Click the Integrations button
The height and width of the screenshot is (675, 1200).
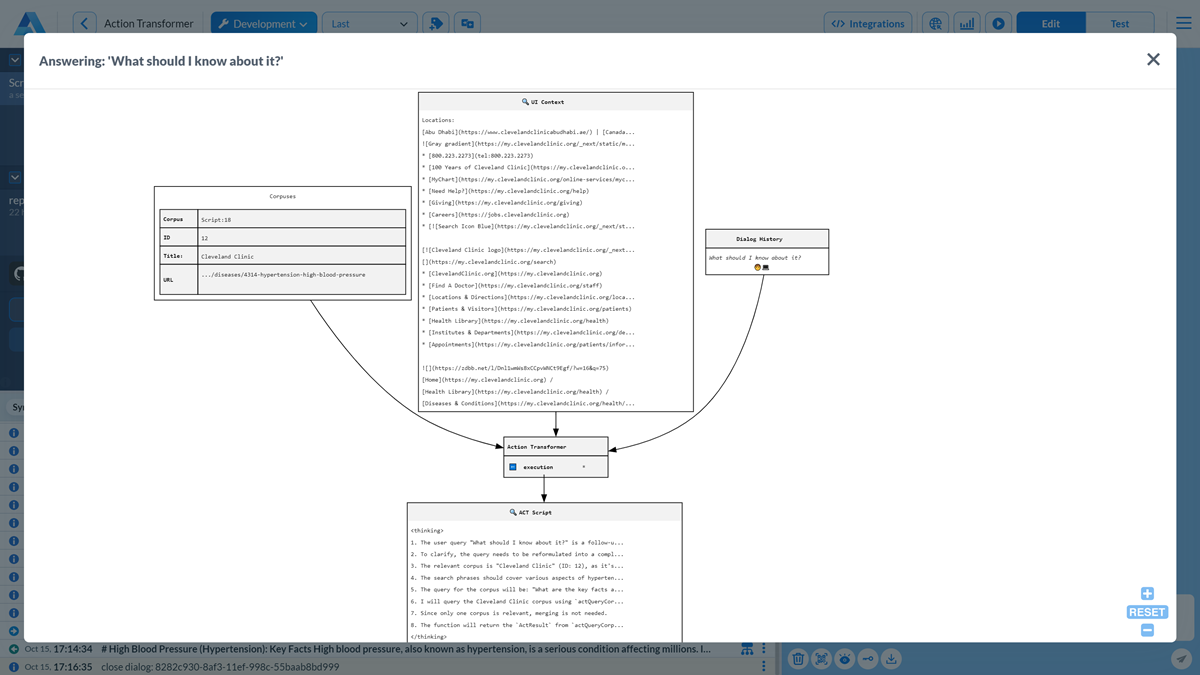coord(866,22)
